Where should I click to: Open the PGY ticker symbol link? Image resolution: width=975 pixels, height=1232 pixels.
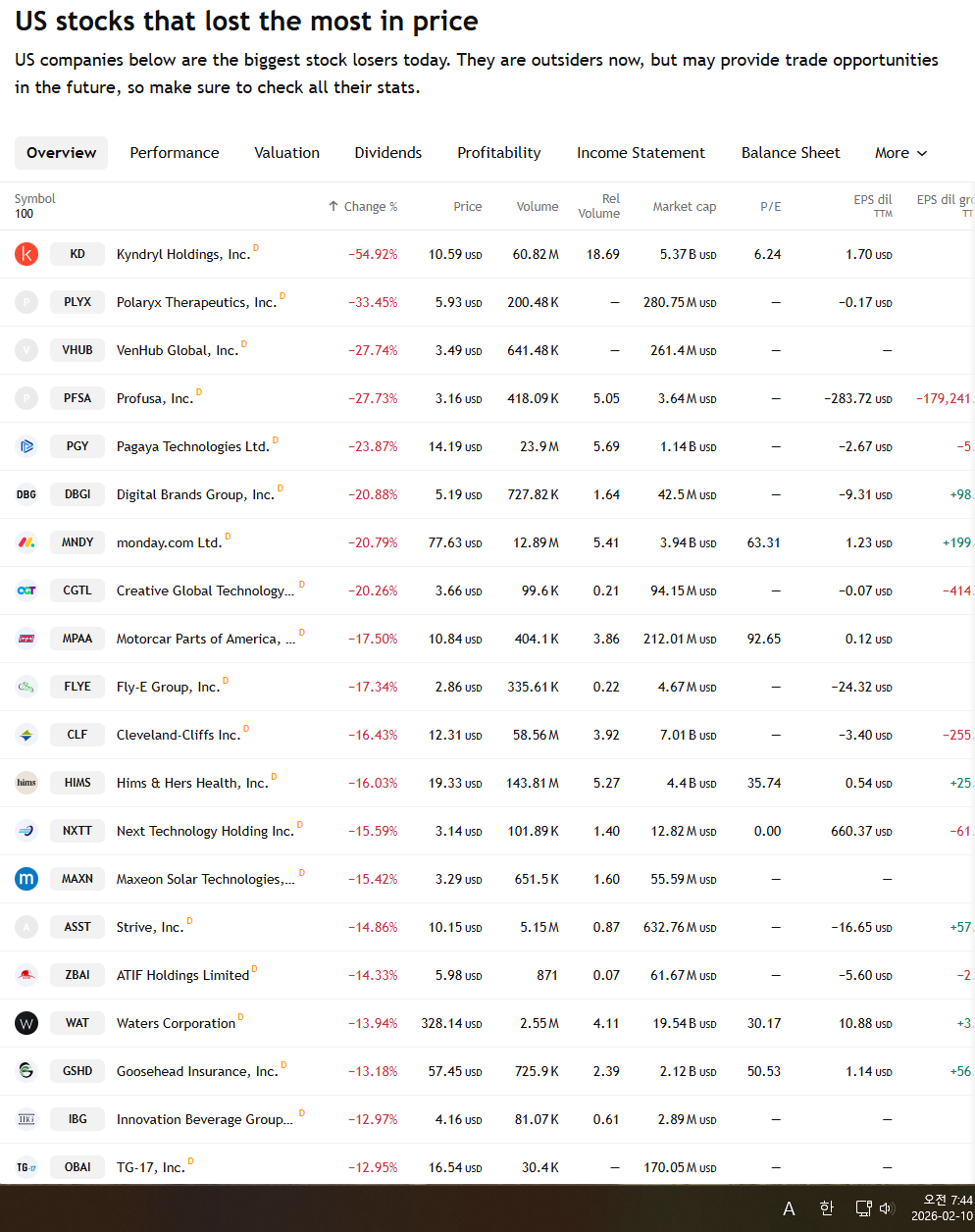pos(77,446)
